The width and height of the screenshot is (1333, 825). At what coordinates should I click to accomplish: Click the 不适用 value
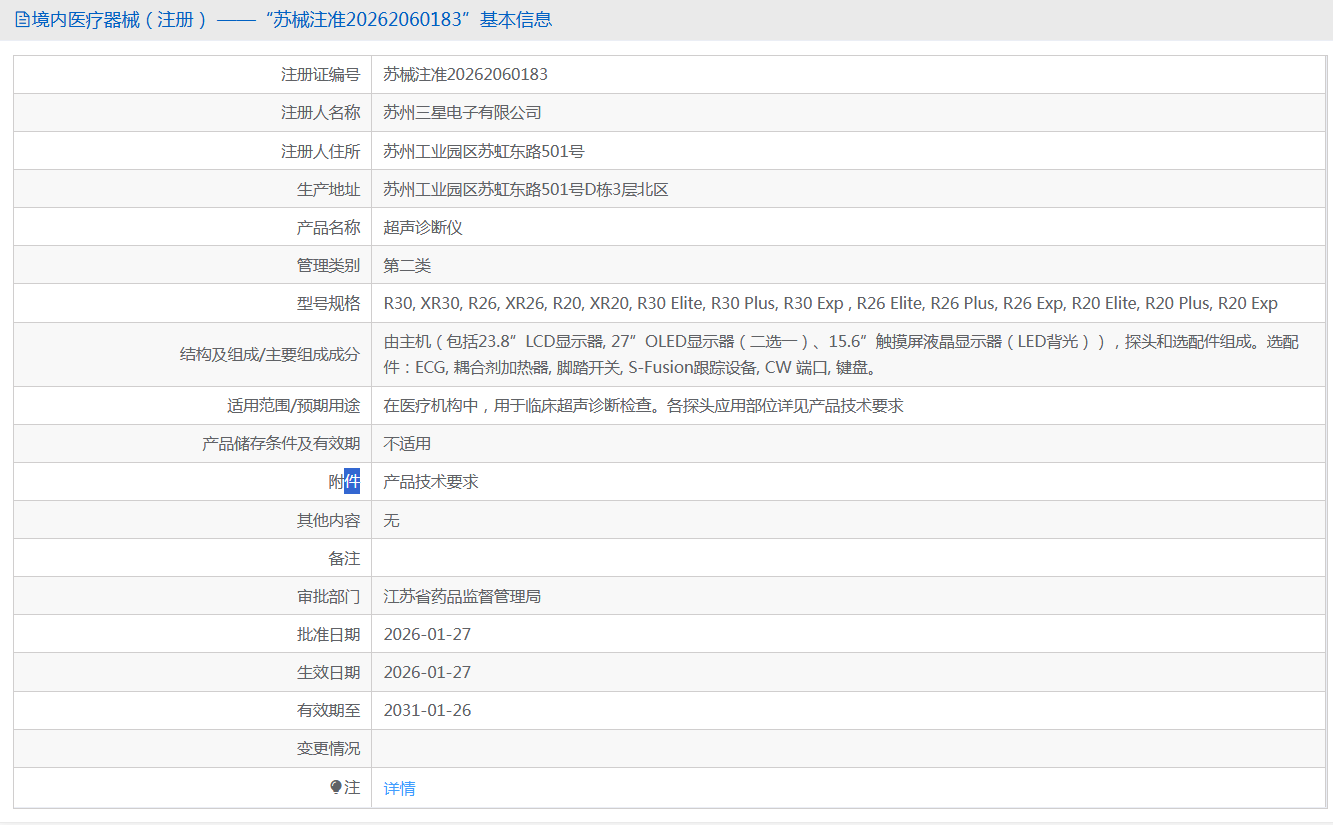click(407, 443)
